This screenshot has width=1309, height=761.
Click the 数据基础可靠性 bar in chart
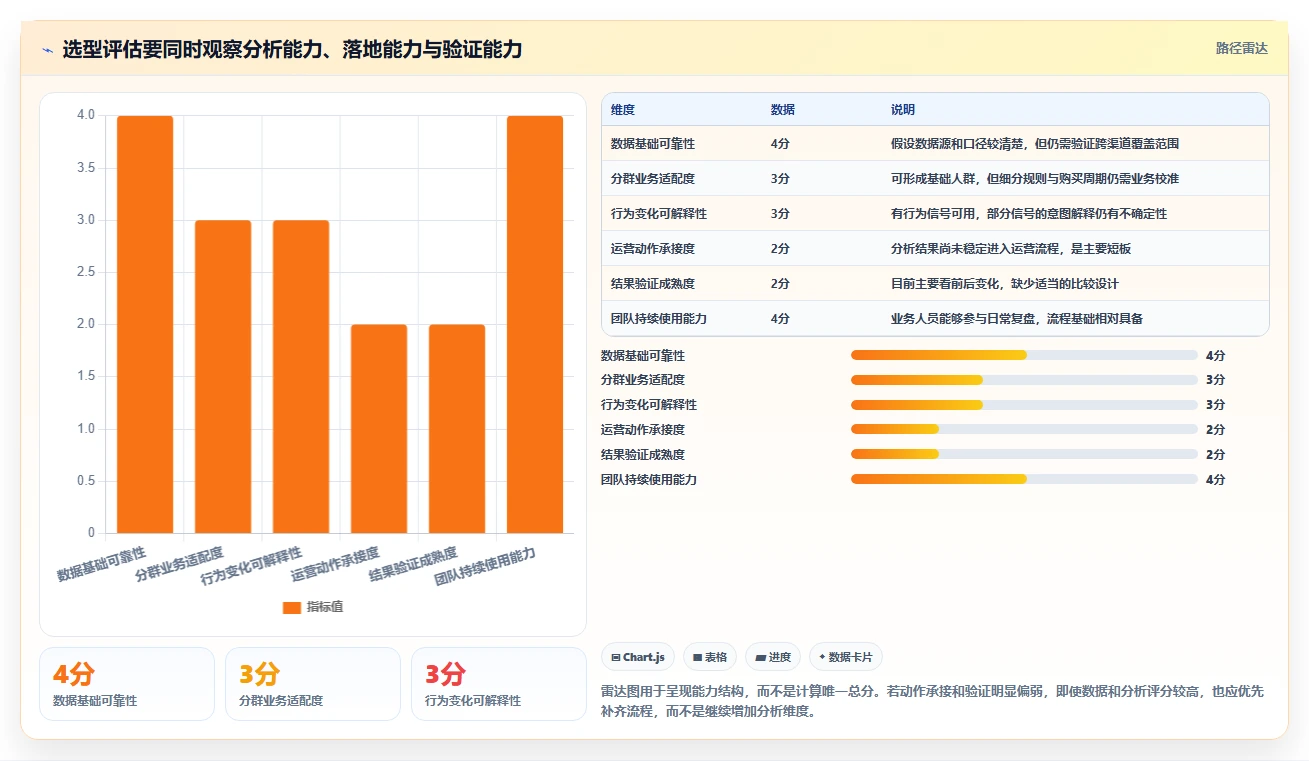pos(145,324)
